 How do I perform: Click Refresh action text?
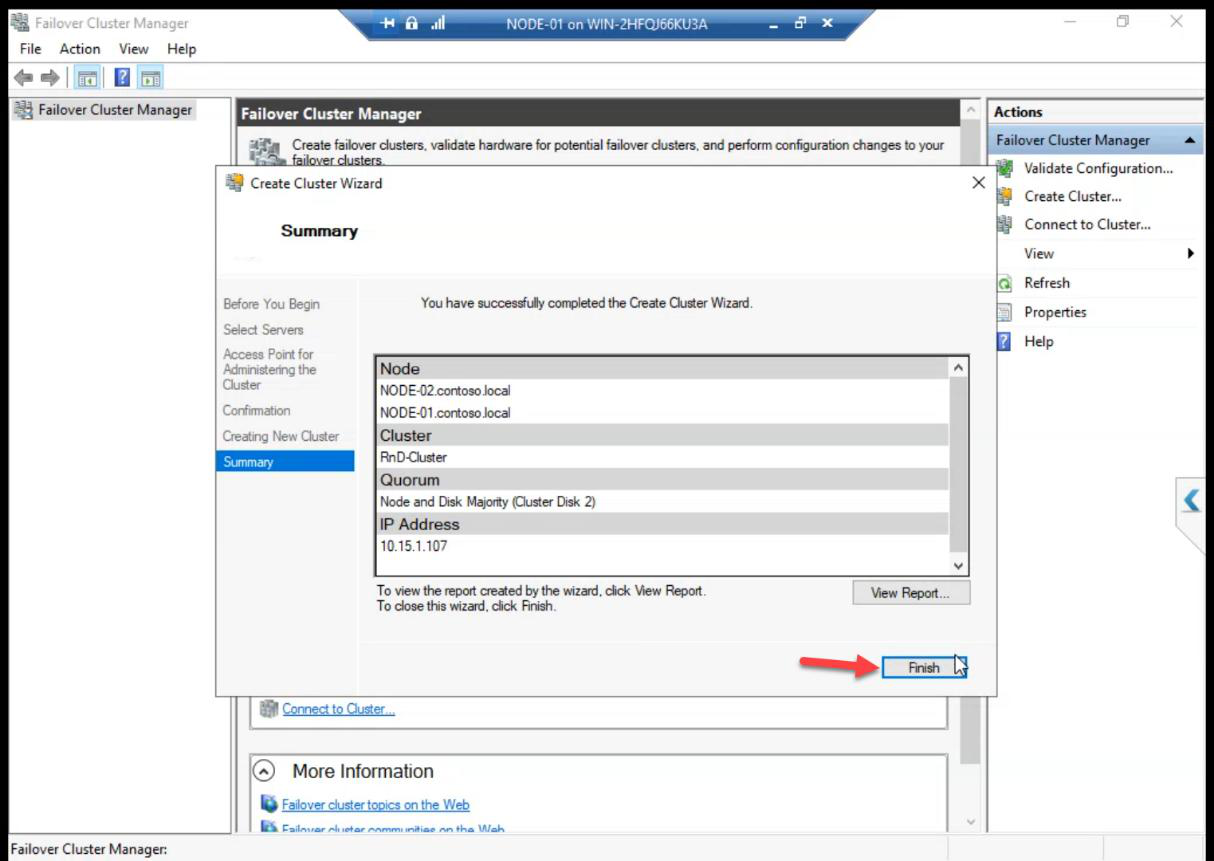click(1047, 283)
